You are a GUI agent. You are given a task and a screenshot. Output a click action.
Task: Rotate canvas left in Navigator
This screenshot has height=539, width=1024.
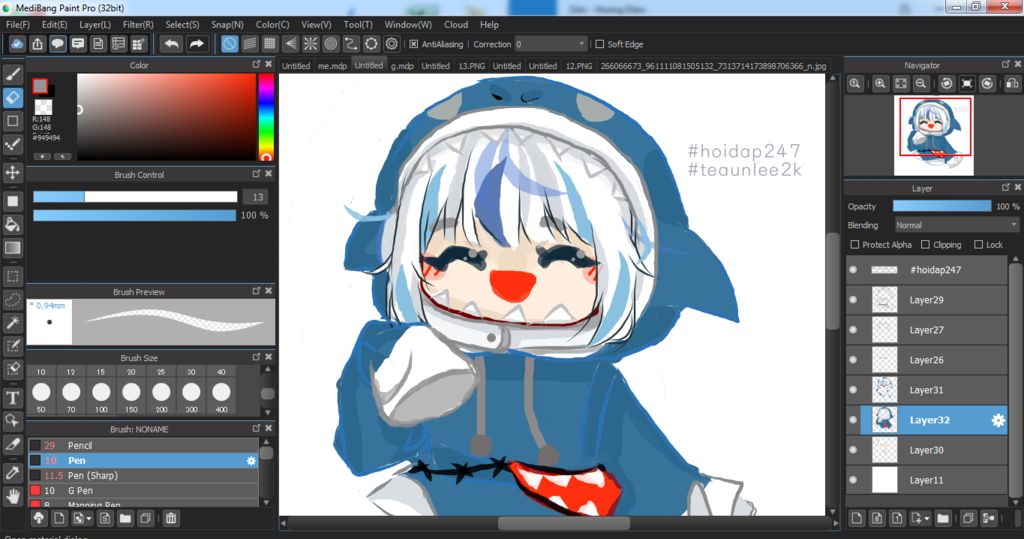(946, 84)
